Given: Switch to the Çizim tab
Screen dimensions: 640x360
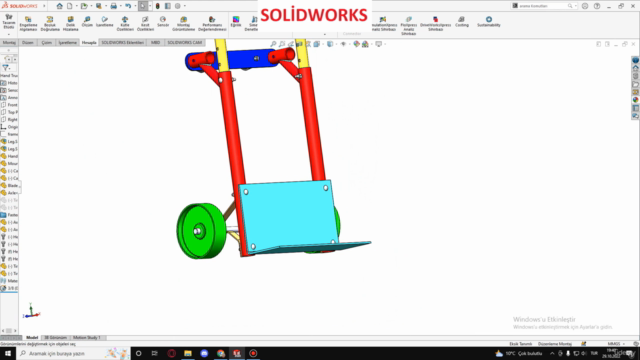Looking at the screenshot, I should click(47, 42).
